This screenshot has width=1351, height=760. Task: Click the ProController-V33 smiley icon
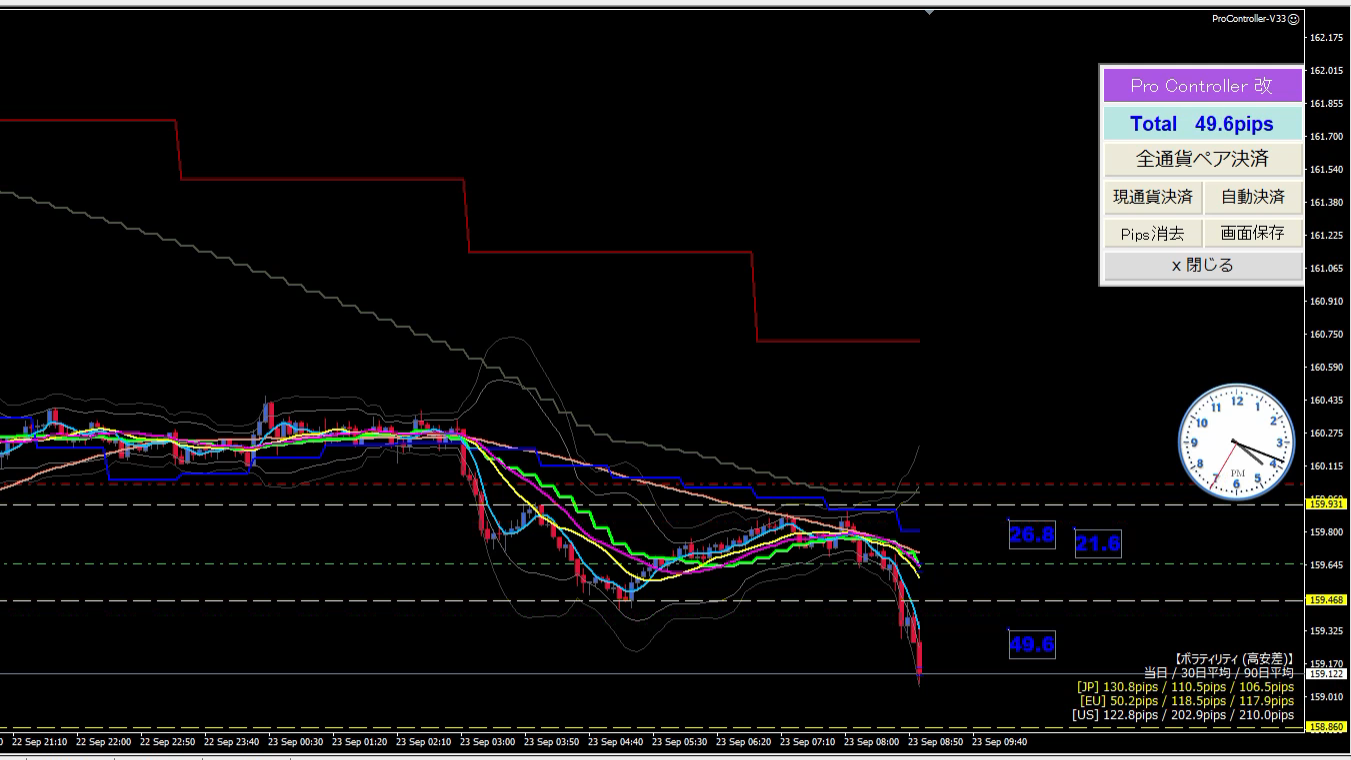(1293, 19)
